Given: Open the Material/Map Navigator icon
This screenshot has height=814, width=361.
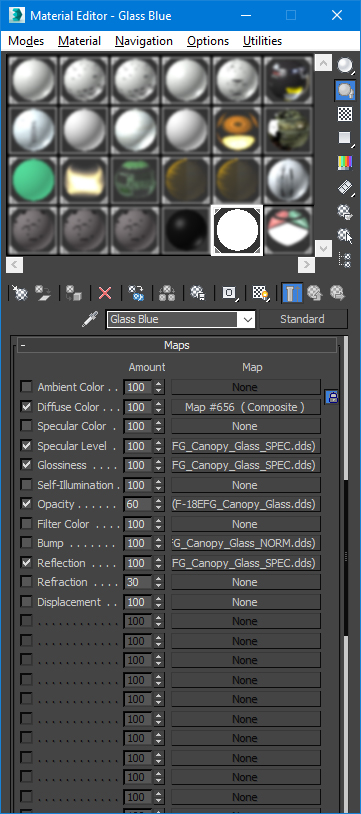Looking at the screenshot, I should [345, 260].
